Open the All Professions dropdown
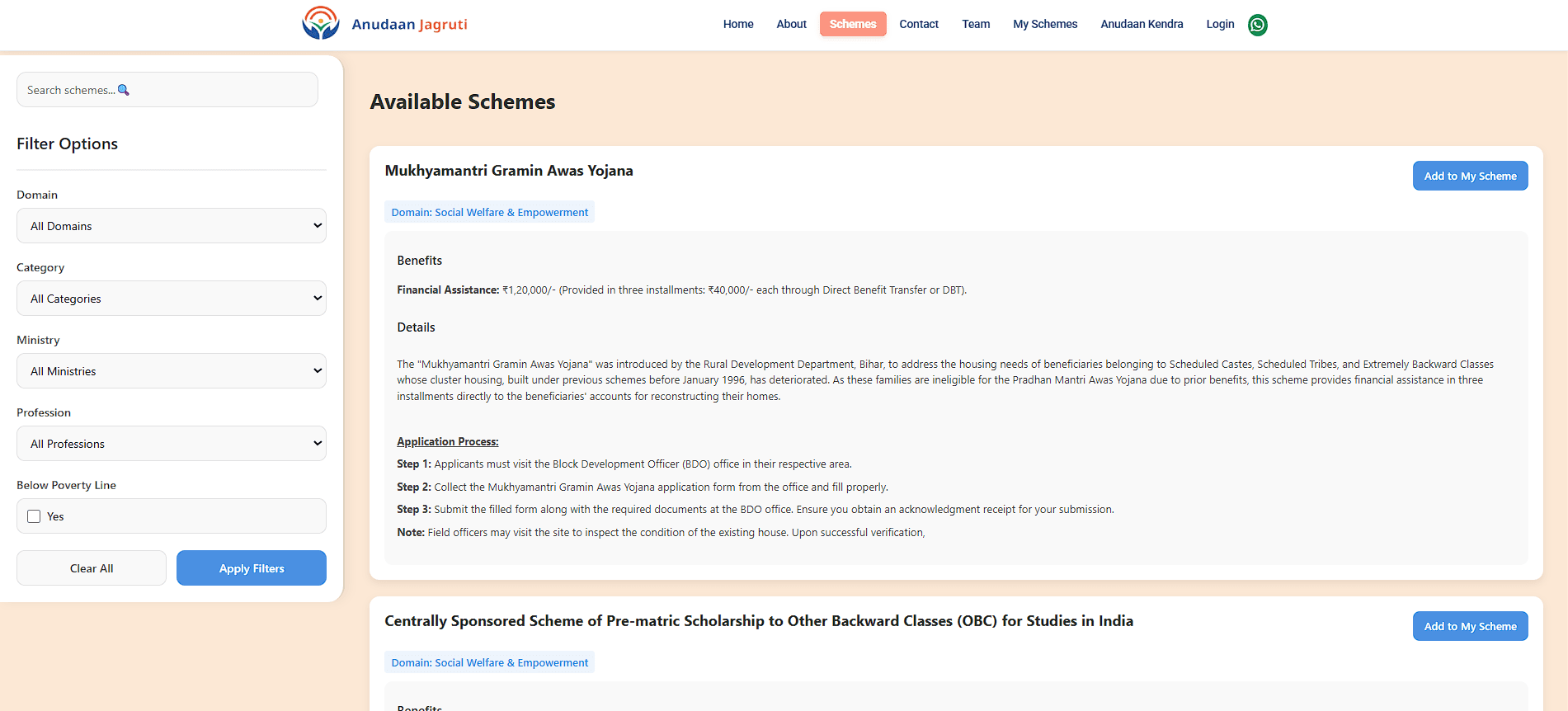This screenshot has width=1568, height=711. point(172,444)
